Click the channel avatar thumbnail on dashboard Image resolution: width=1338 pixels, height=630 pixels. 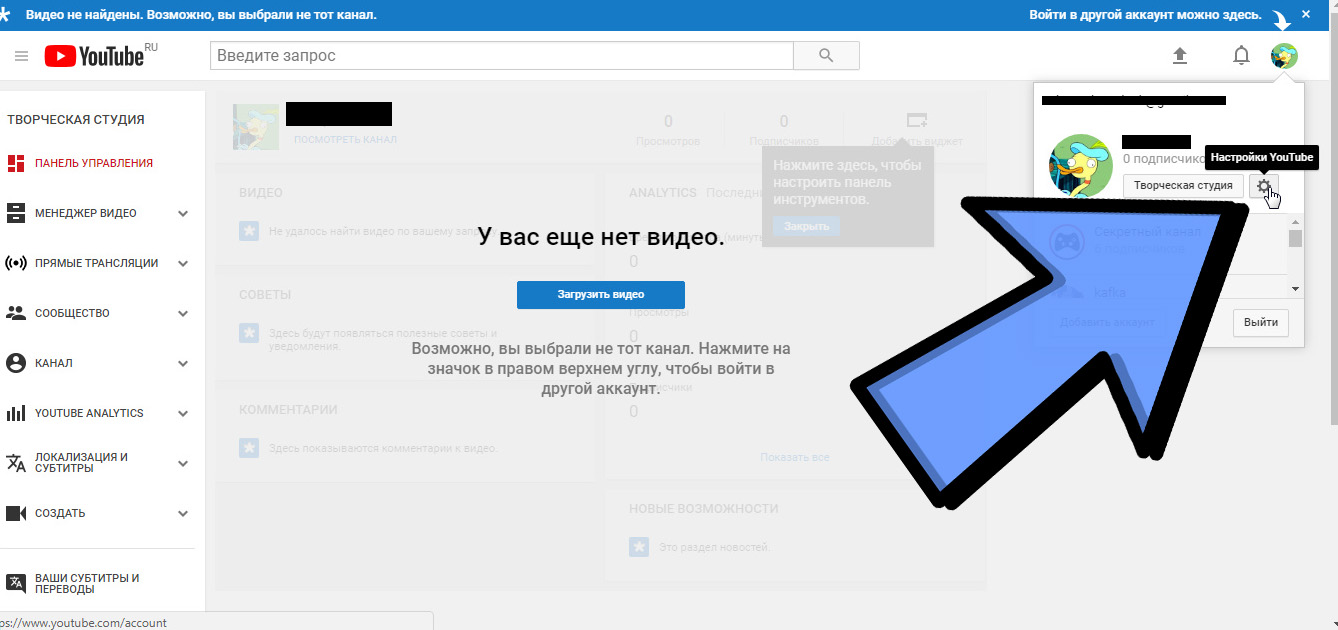[x=256, y=127]
